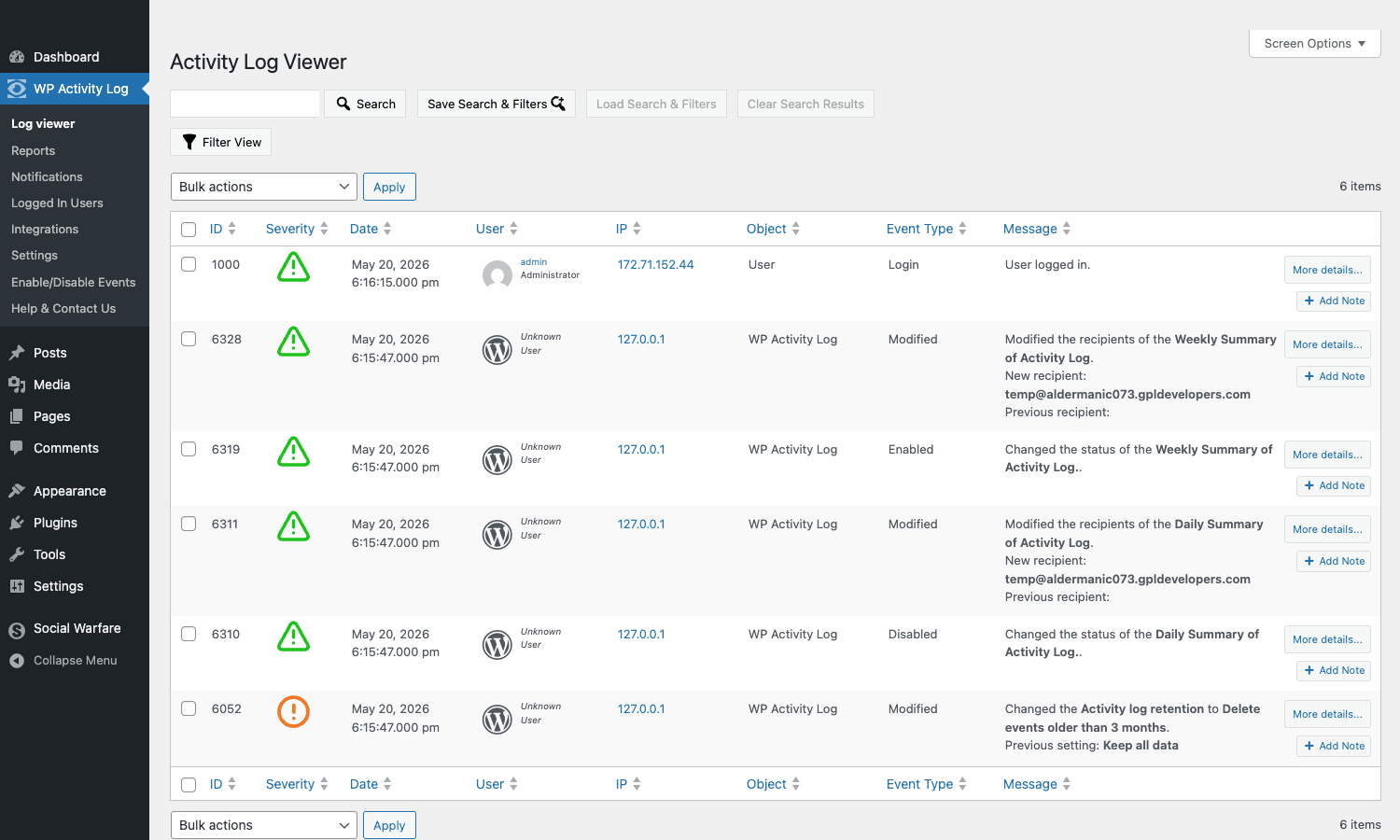Click Add Note for event 6310
This screenshot has height=840, width=1400.
pos(1334,670)
